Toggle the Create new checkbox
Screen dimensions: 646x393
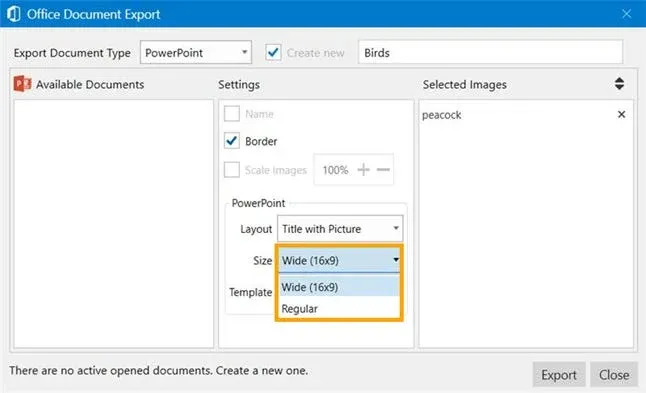(273, 53)
